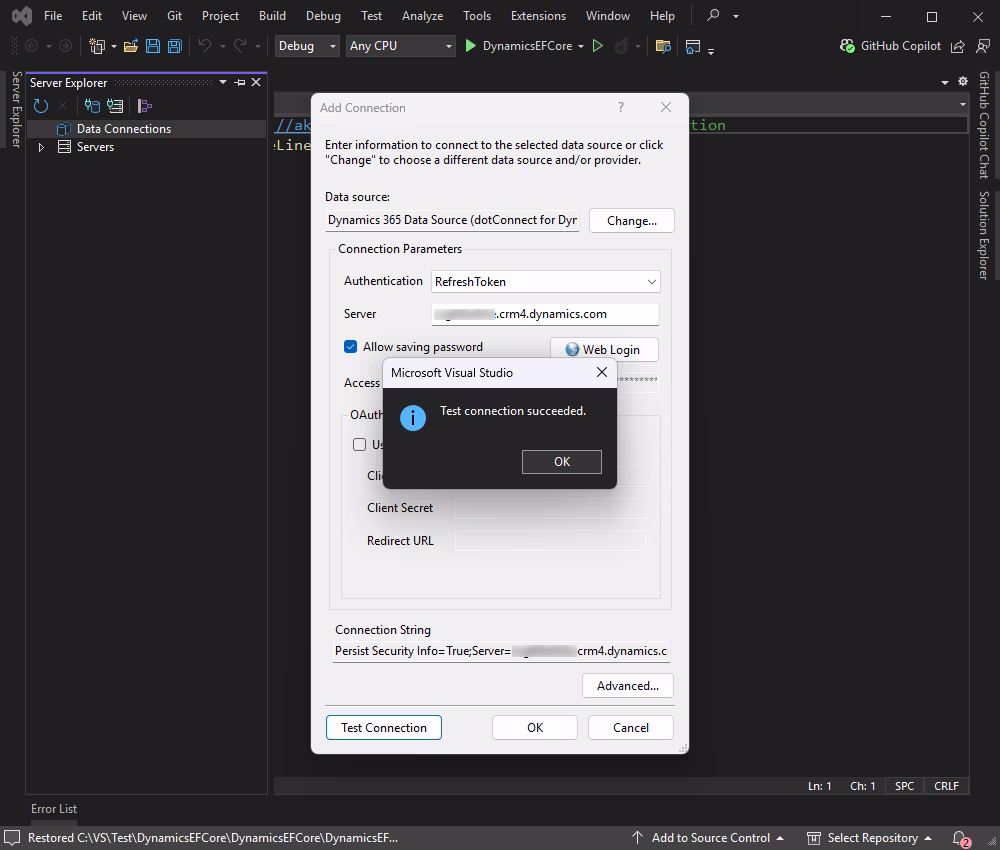Click the Connection String text field

point(501,651)
